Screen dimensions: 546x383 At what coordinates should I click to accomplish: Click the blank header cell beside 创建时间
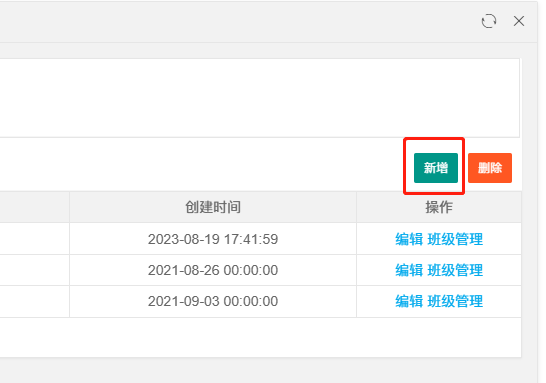pos(34,207)
